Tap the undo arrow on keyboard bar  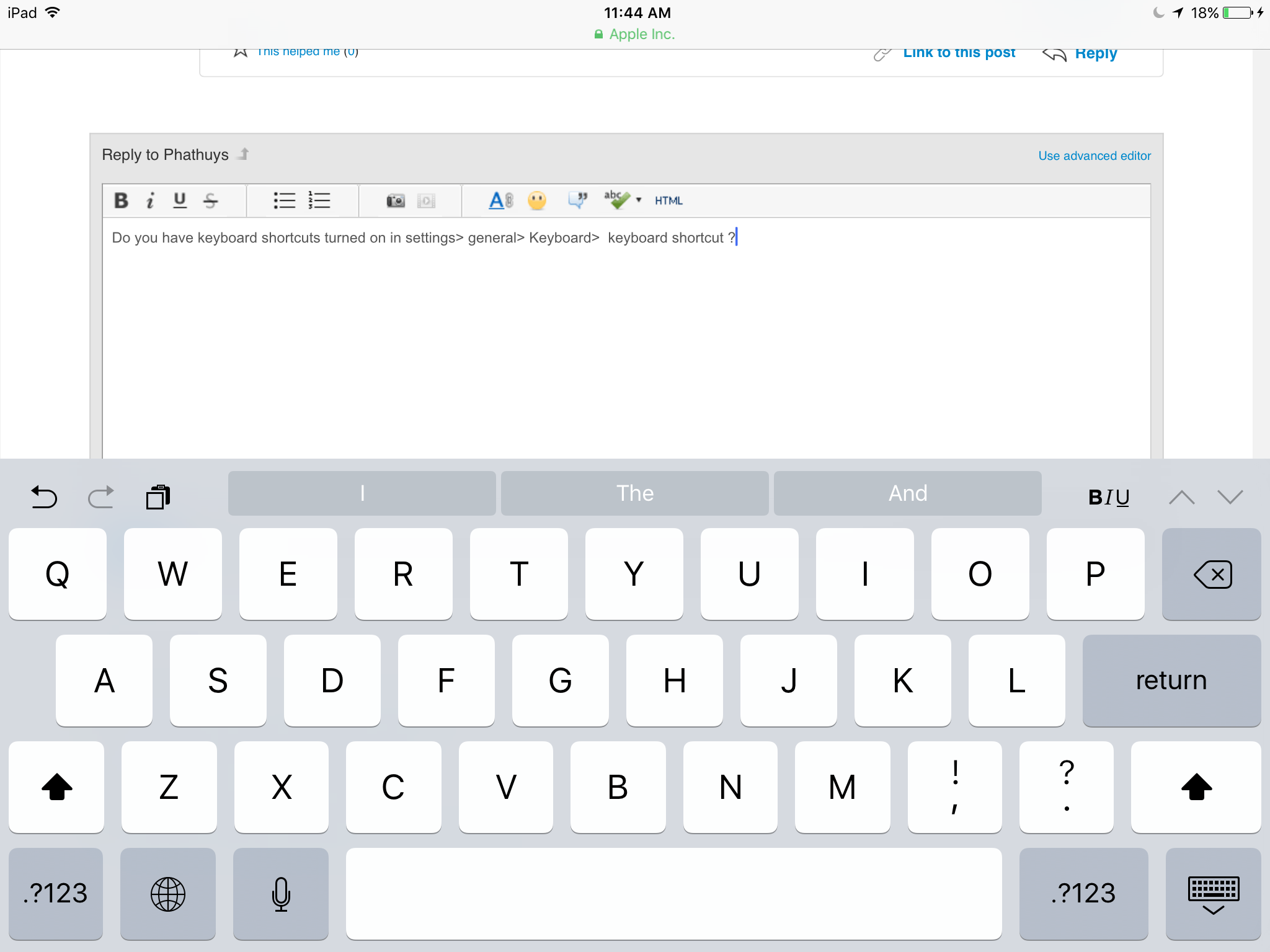[x=44, y=496]
